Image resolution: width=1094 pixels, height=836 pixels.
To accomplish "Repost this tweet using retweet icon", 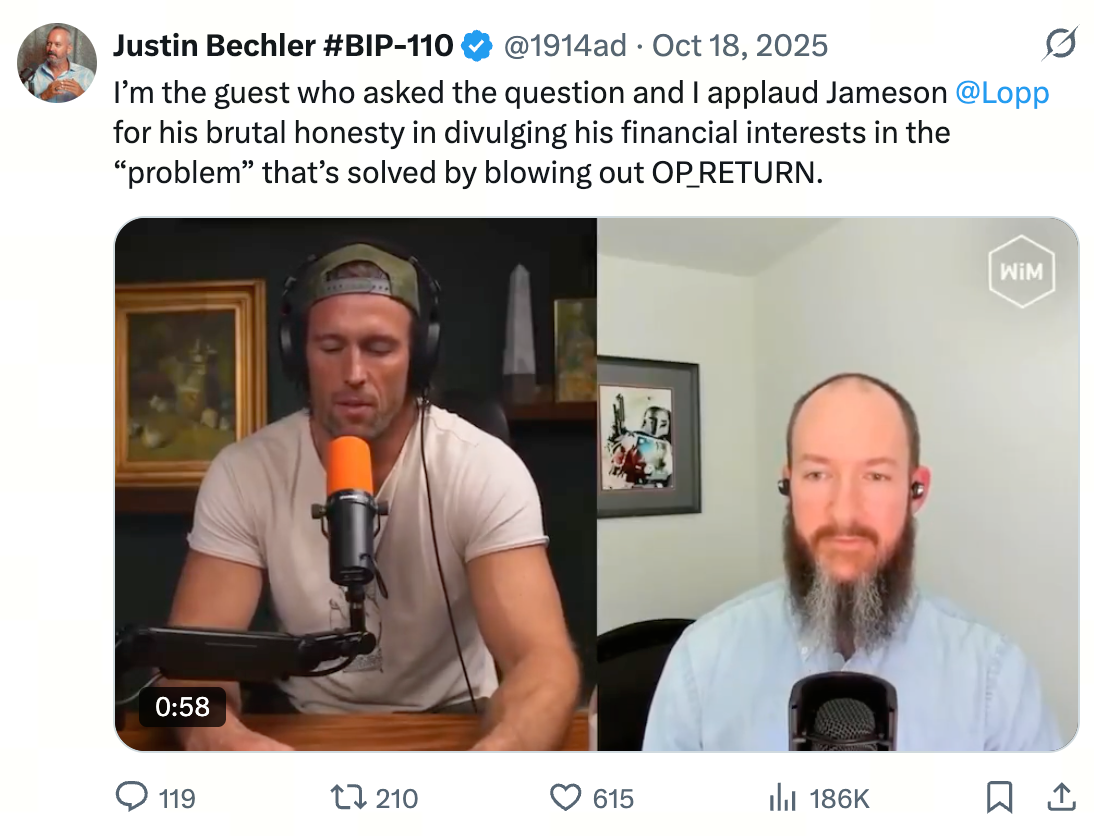I will [348, 797].
